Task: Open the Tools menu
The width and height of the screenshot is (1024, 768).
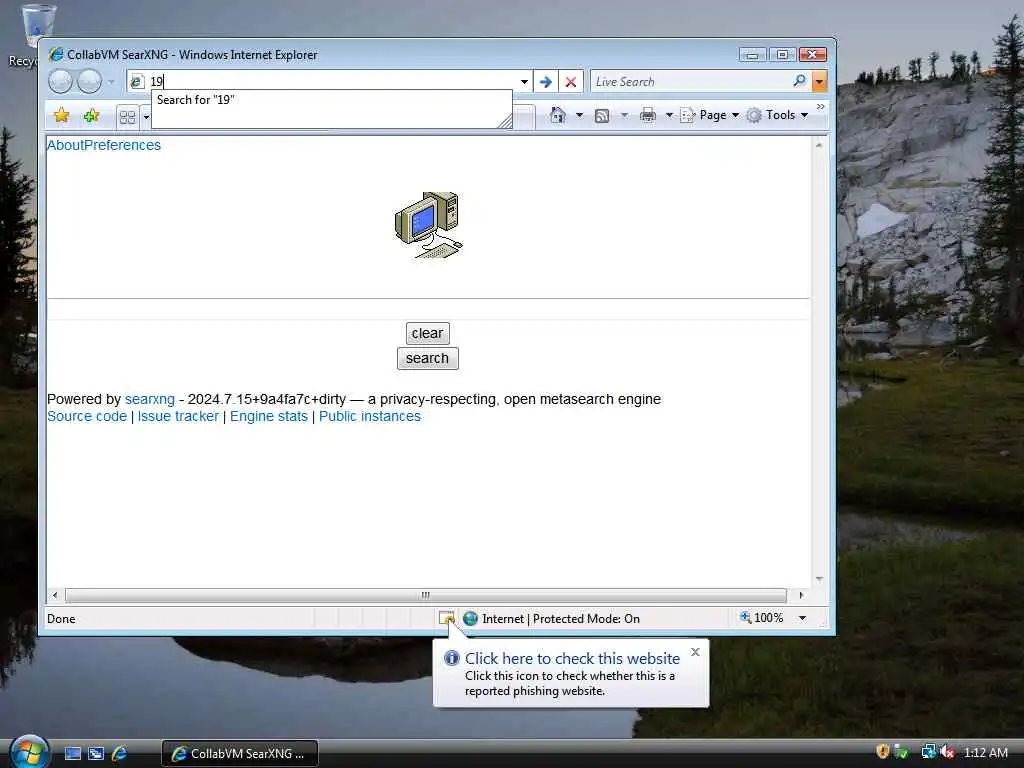Action: pos(778,115)
